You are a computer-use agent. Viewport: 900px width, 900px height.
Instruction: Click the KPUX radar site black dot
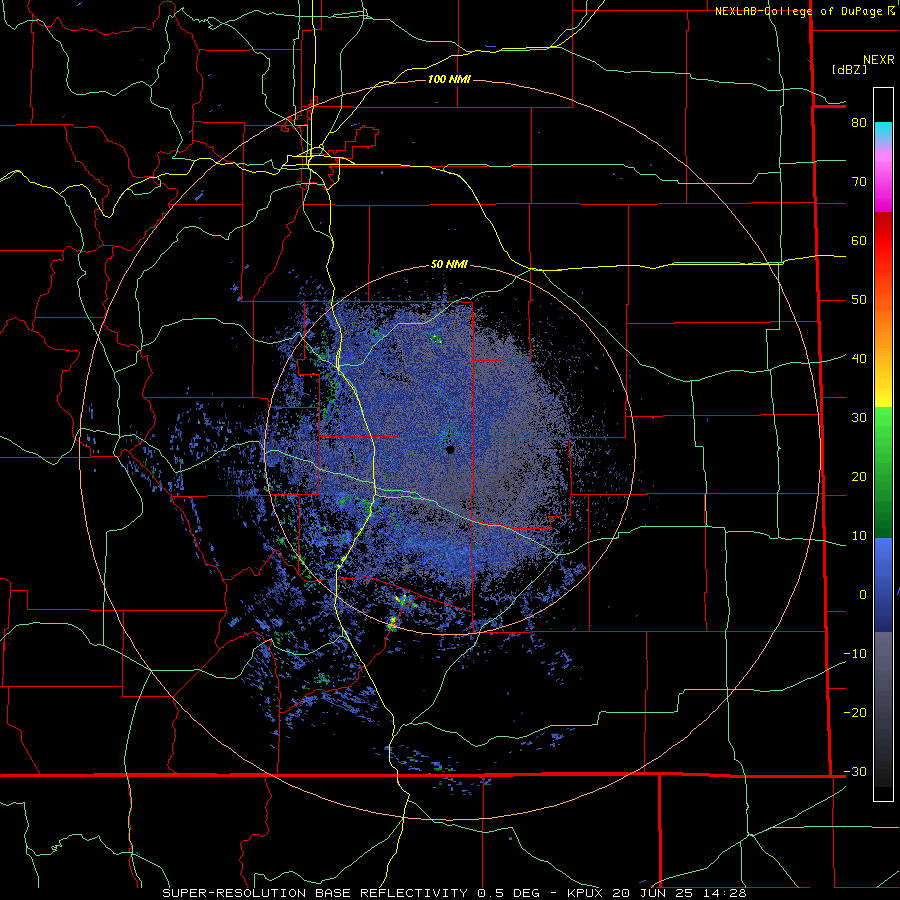point(451,450)
